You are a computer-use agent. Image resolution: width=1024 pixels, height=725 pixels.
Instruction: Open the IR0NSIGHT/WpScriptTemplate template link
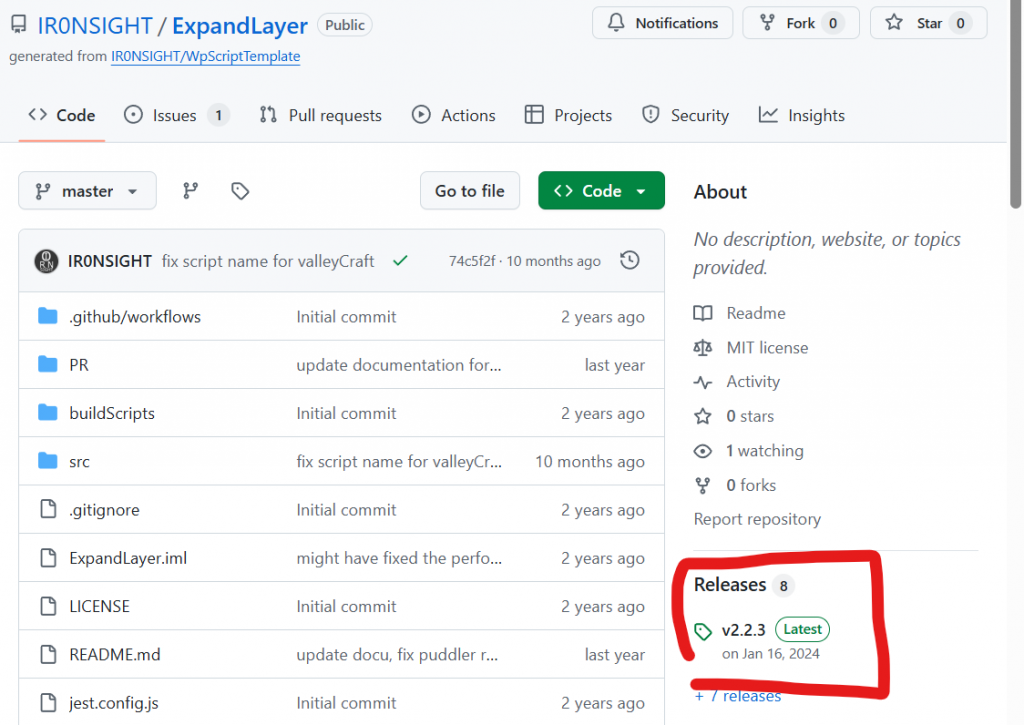205,56
